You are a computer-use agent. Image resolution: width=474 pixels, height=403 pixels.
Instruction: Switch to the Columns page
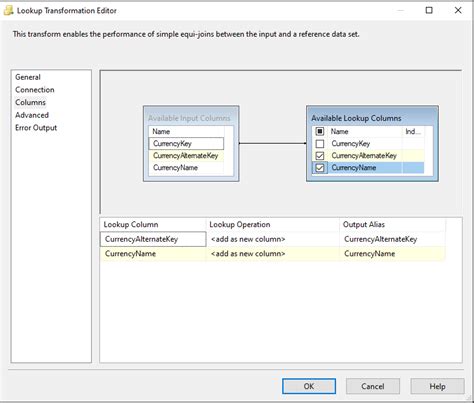point(30,102)
